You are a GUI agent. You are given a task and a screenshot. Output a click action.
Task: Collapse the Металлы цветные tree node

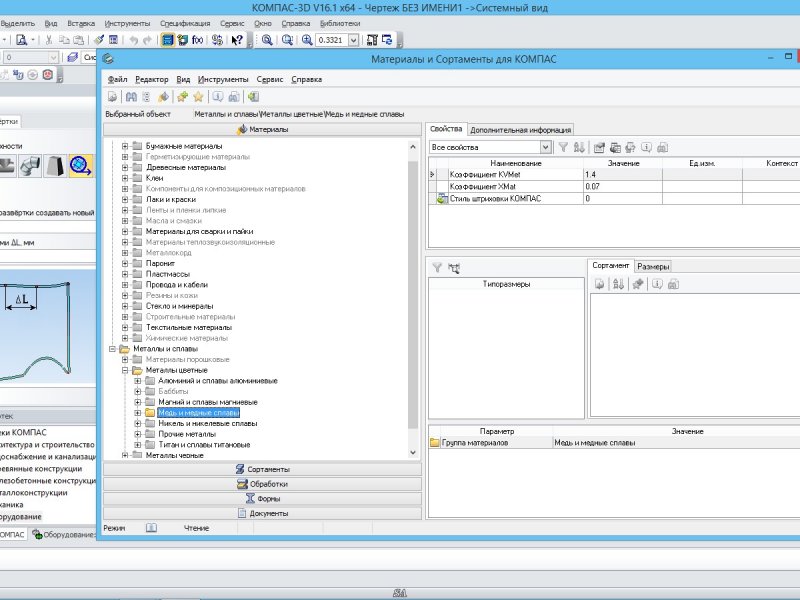125,370
